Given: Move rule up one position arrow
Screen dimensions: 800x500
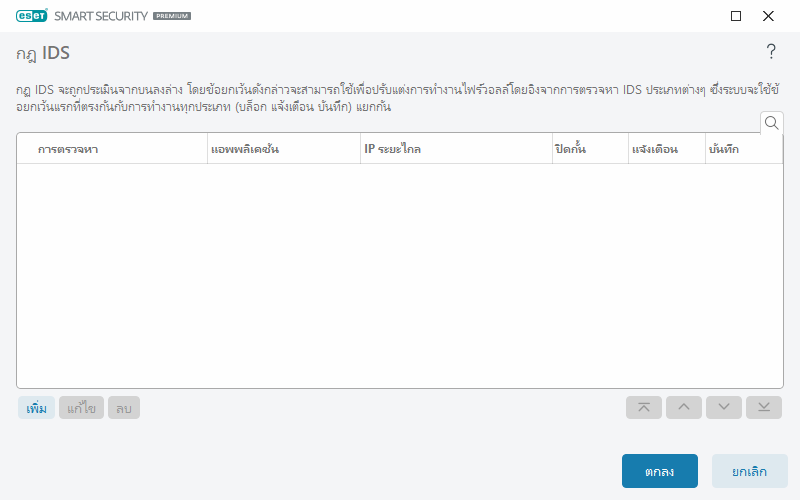Looking at the screenshot, I should 684,407.
